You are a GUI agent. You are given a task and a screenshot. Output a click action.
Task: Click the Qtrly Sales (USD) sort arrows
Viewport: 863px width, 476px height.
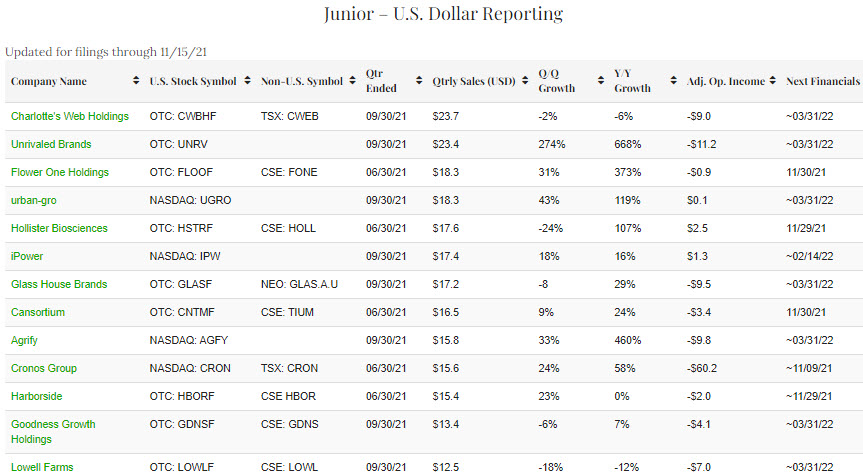tap(526, 81)
